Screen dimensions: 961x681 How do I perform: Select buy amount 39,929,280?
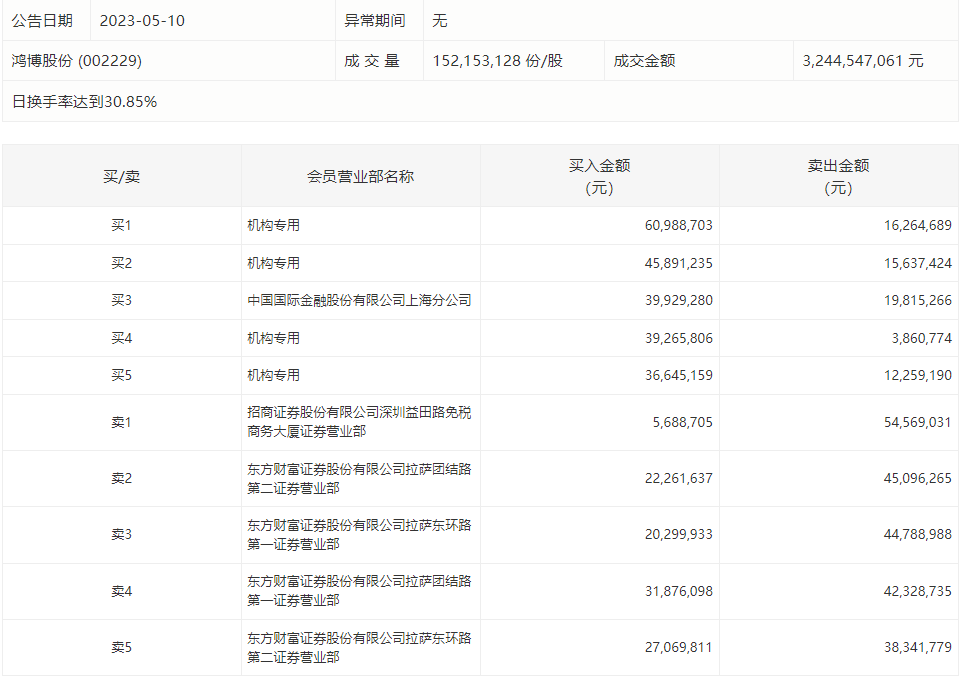tap(678, 300)
